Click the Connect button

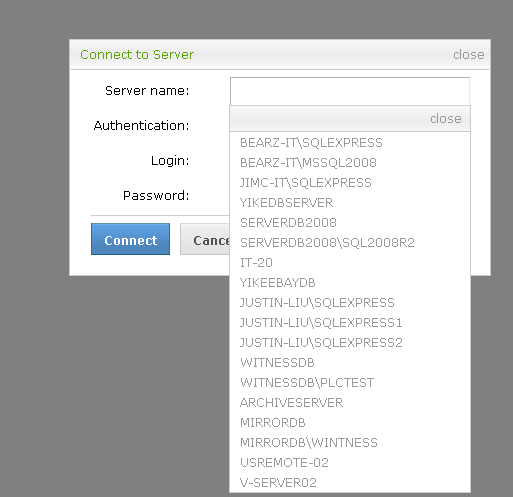(130, 239)
